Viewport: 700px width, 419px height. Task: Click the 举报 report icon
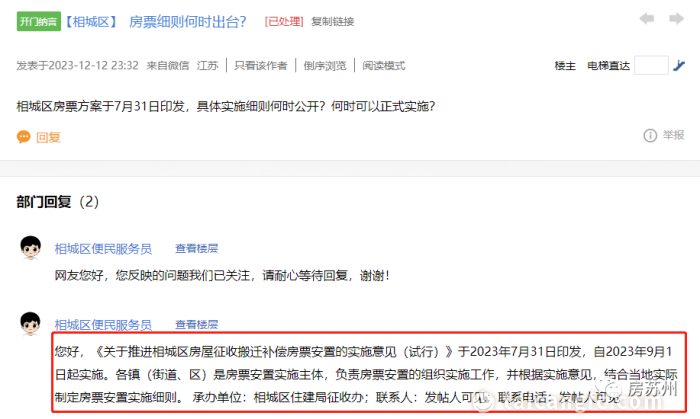point(650,135)
